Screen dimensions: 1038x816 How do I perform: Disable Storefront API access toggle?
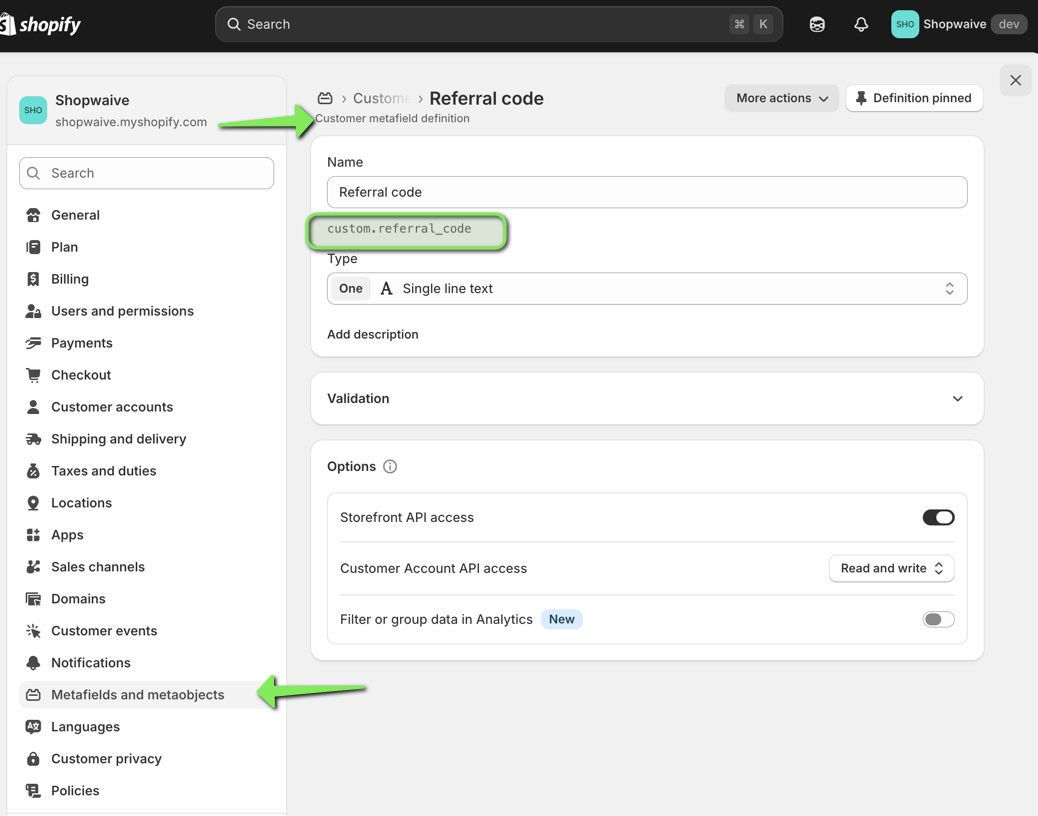(938, 518)
